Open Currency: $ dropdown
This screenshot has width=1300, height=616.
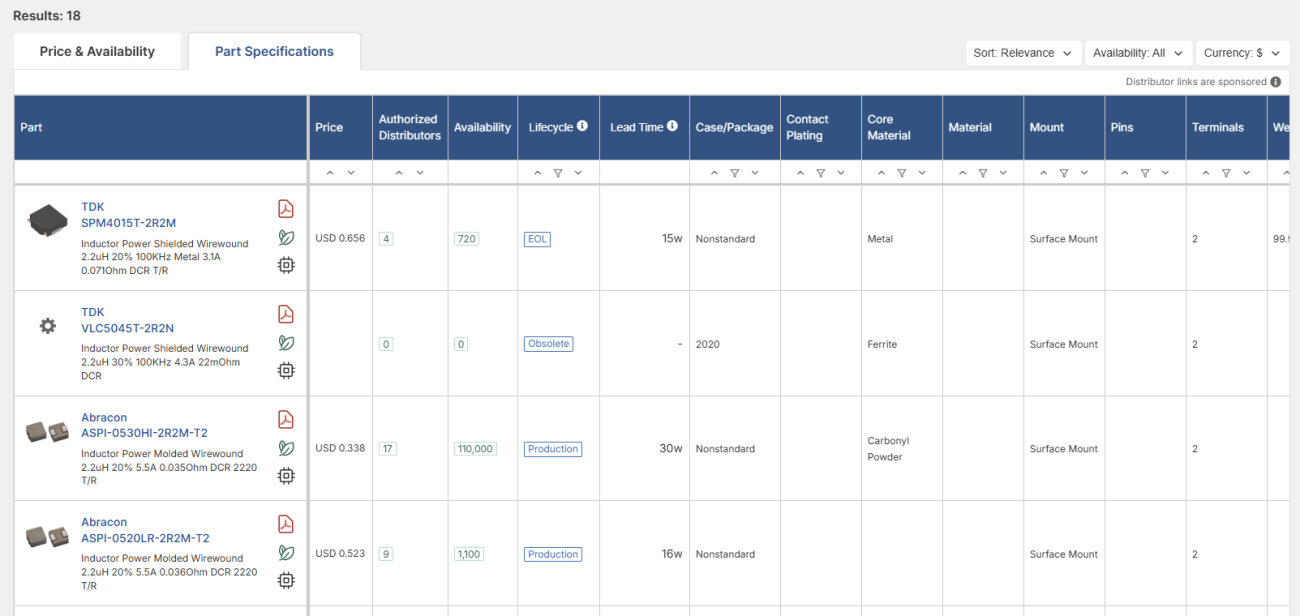1240,53
